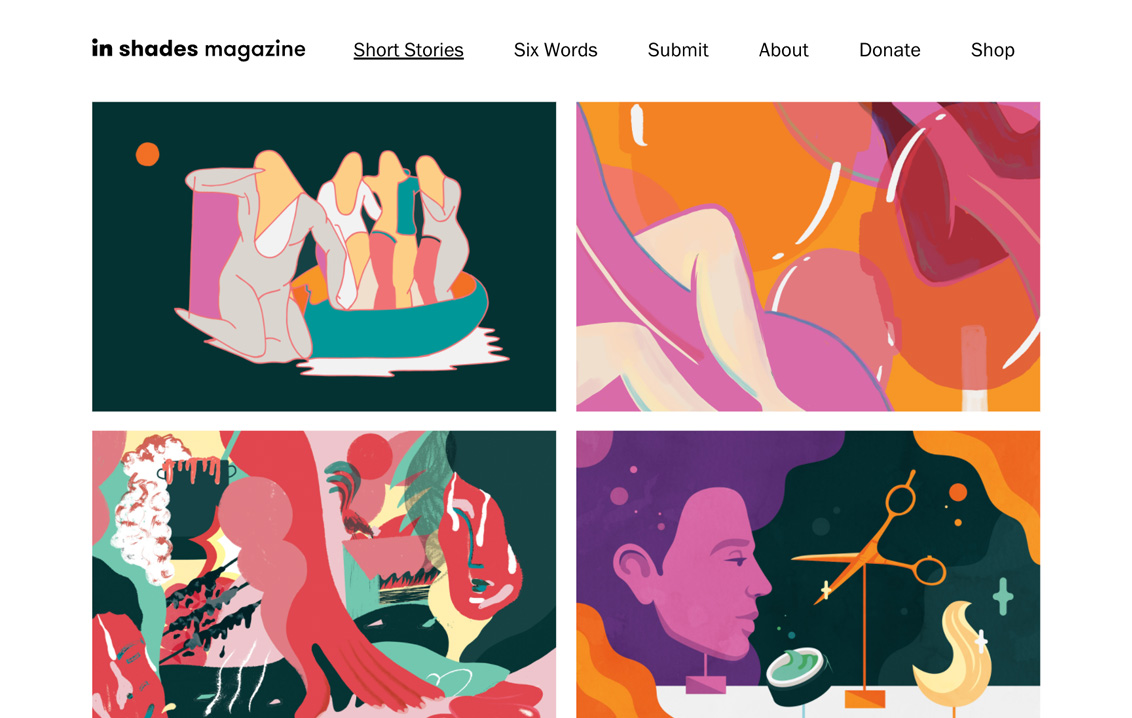Click the rooster in the collage illustration
The image size is (1132, 718).
(348, 498)
